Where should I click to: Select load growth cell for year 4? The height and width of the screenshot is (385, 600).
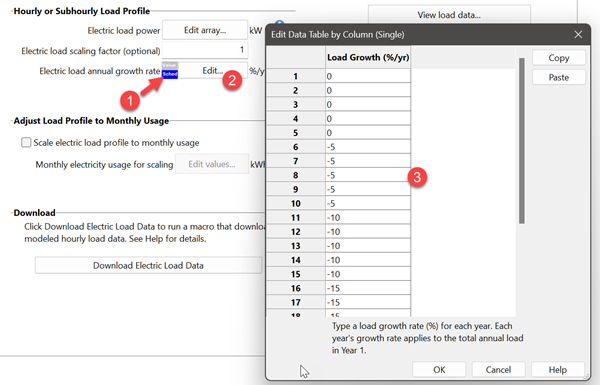(x=368, y=119)
